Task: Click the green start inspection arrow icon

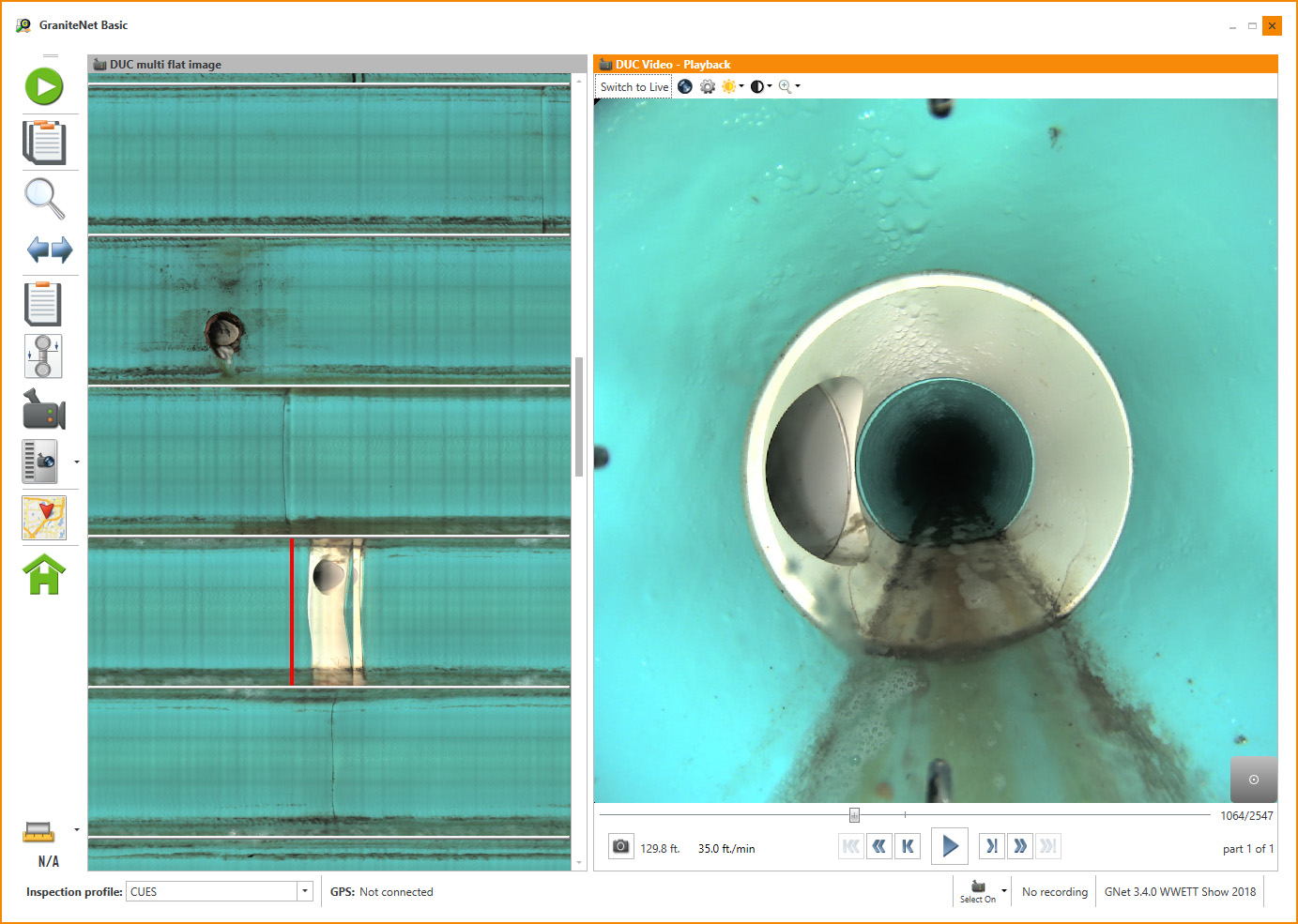Action: pyautogui.click(x=44, y=87)
